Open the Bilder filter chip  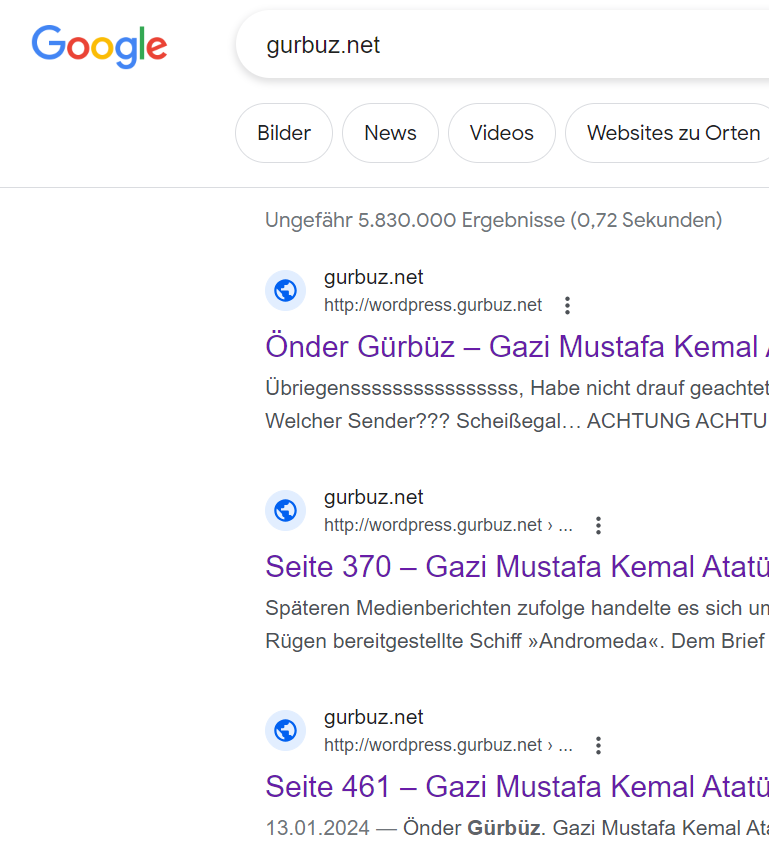click(x=284, y=133)
